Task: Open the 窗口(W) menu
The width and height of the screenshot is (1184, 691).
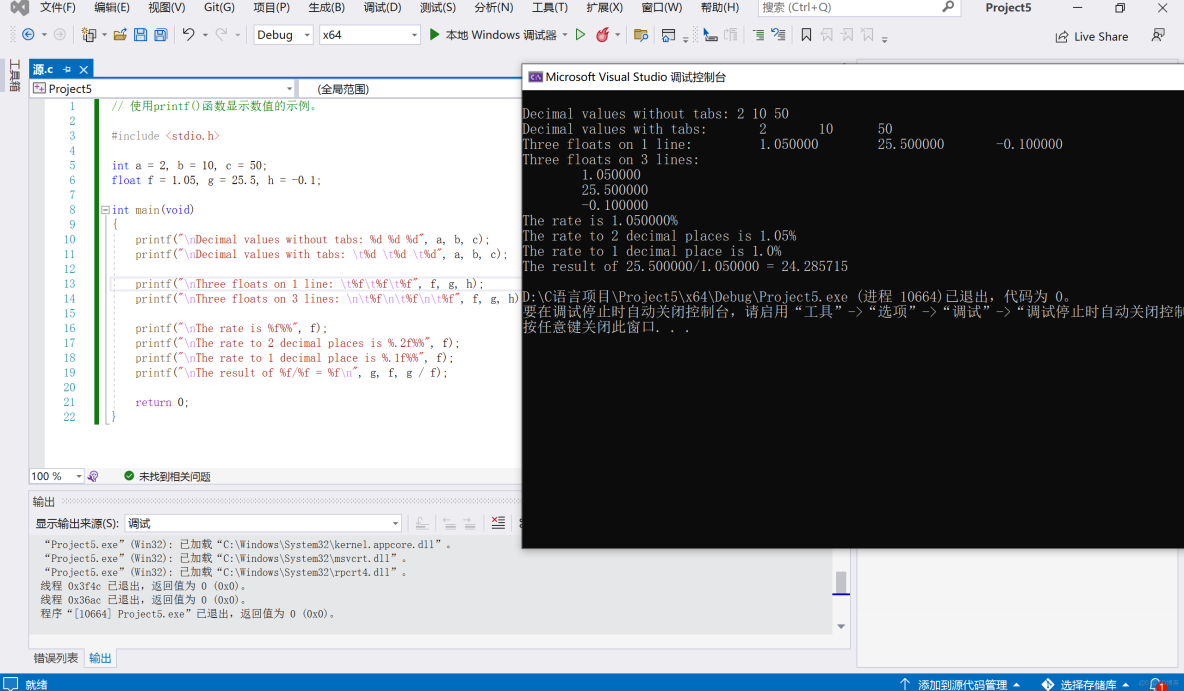Action: click(661, 8)
